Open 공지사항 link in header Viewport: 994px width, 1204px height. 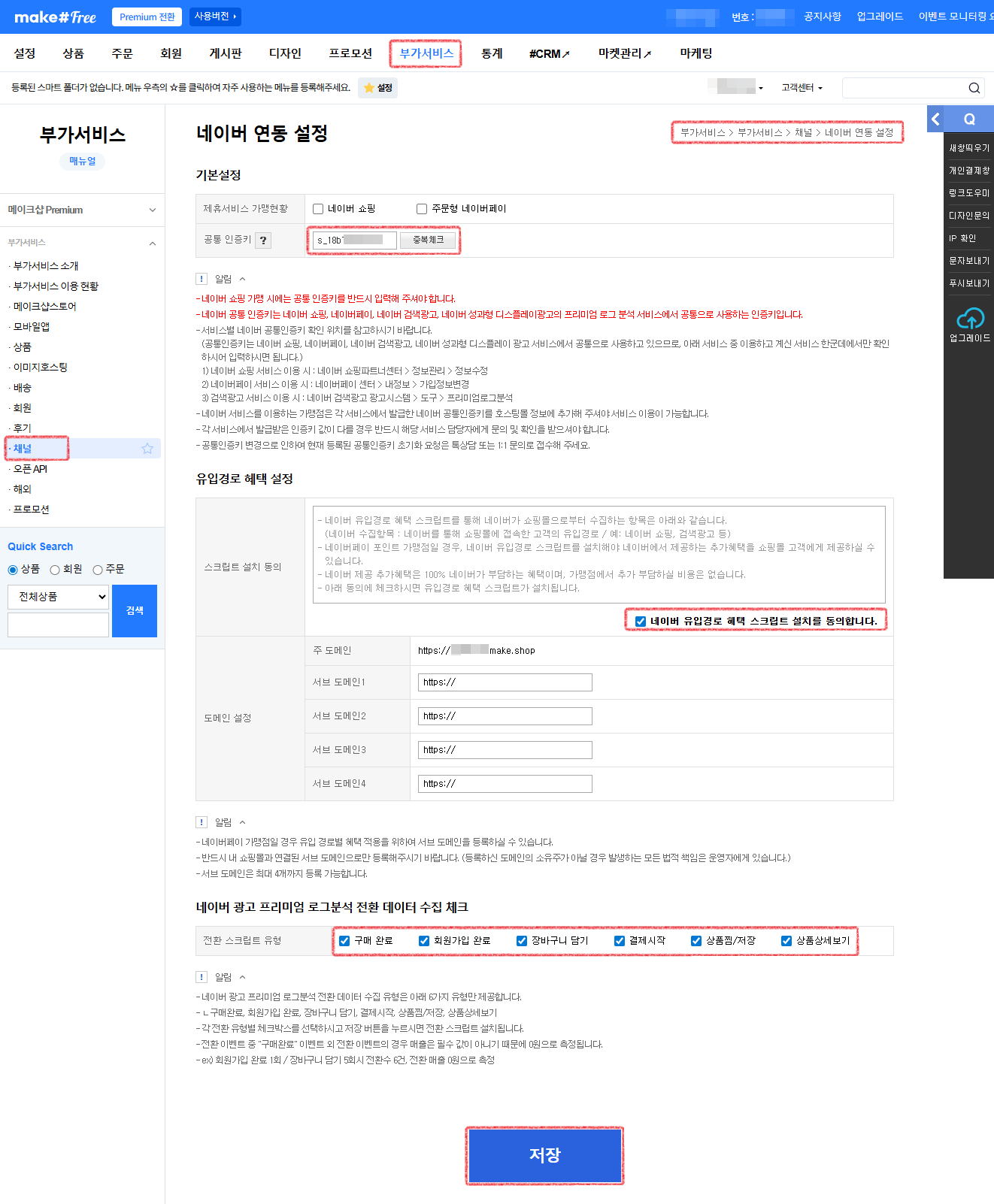(x=823, y=17)
